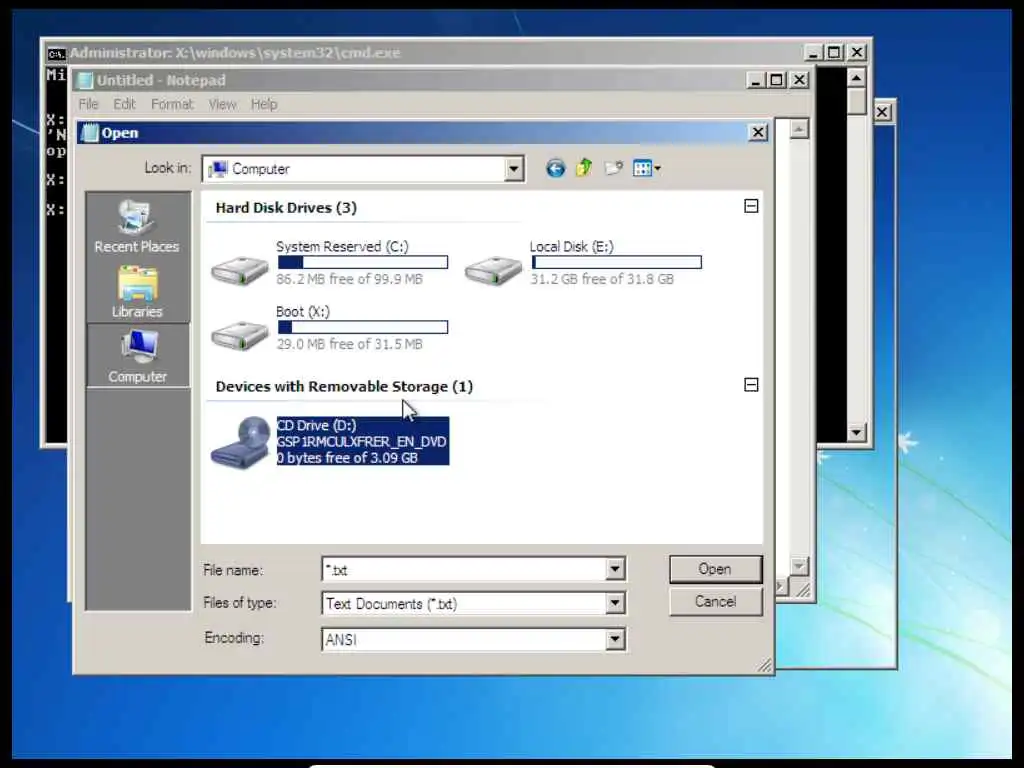Click Notepad vertical scrollbar up arrow
Screen dimensions: 1024x768
(799, 129)
